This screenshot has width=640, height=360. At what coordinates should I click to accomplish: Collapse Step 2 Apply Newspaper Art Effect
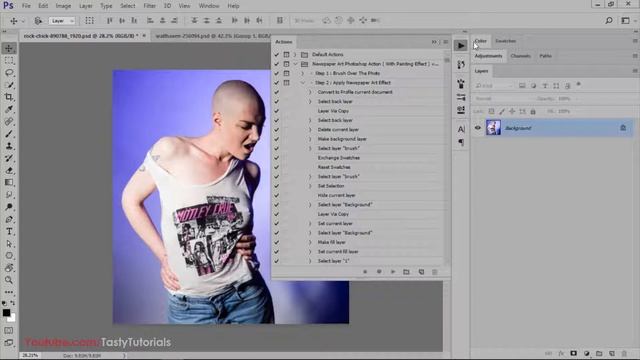(302, 83)
